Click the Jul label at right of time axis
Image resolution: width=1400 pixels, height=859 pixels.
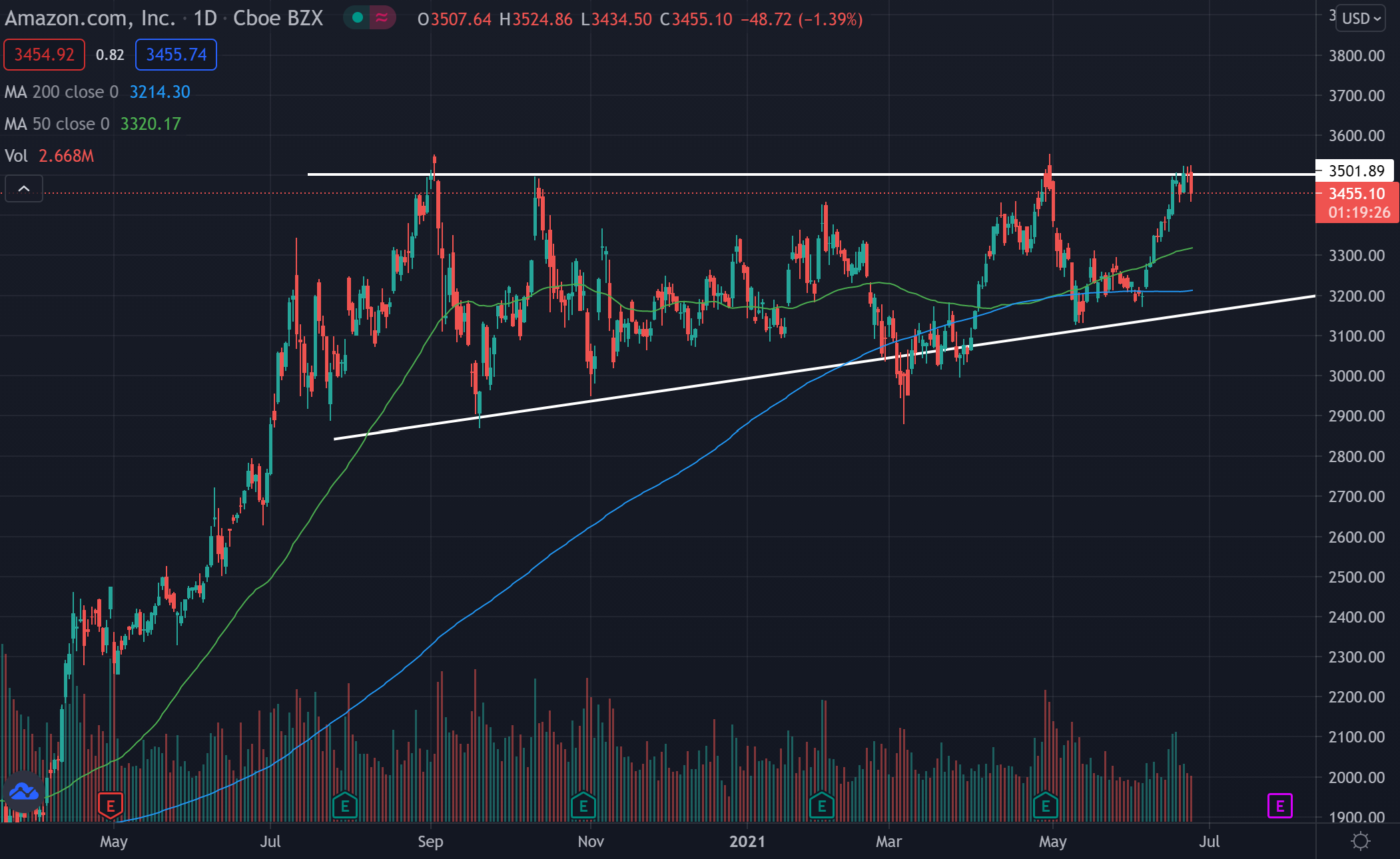pos(1210,842)
